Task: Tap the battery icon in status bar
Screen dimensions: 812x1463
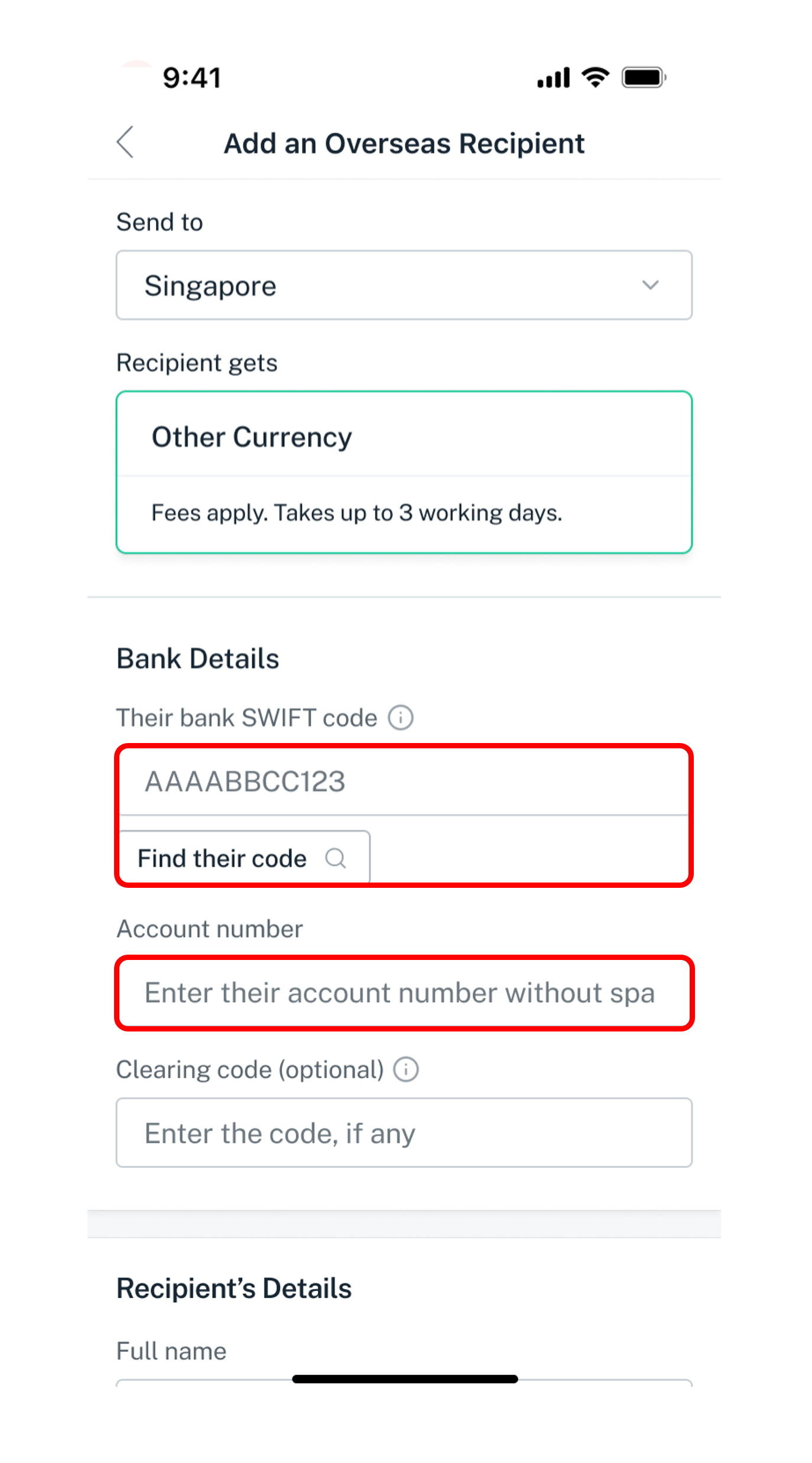Action: coord(644,77)
